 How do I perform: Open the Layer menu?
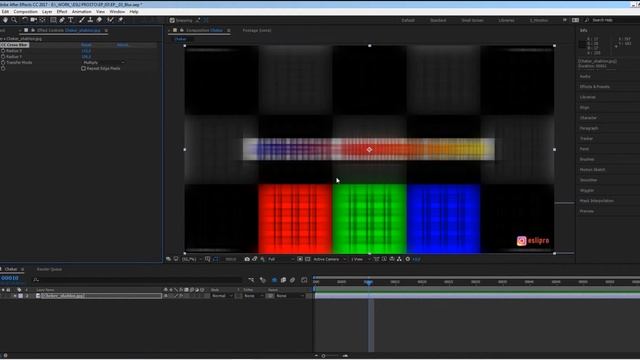47,11
